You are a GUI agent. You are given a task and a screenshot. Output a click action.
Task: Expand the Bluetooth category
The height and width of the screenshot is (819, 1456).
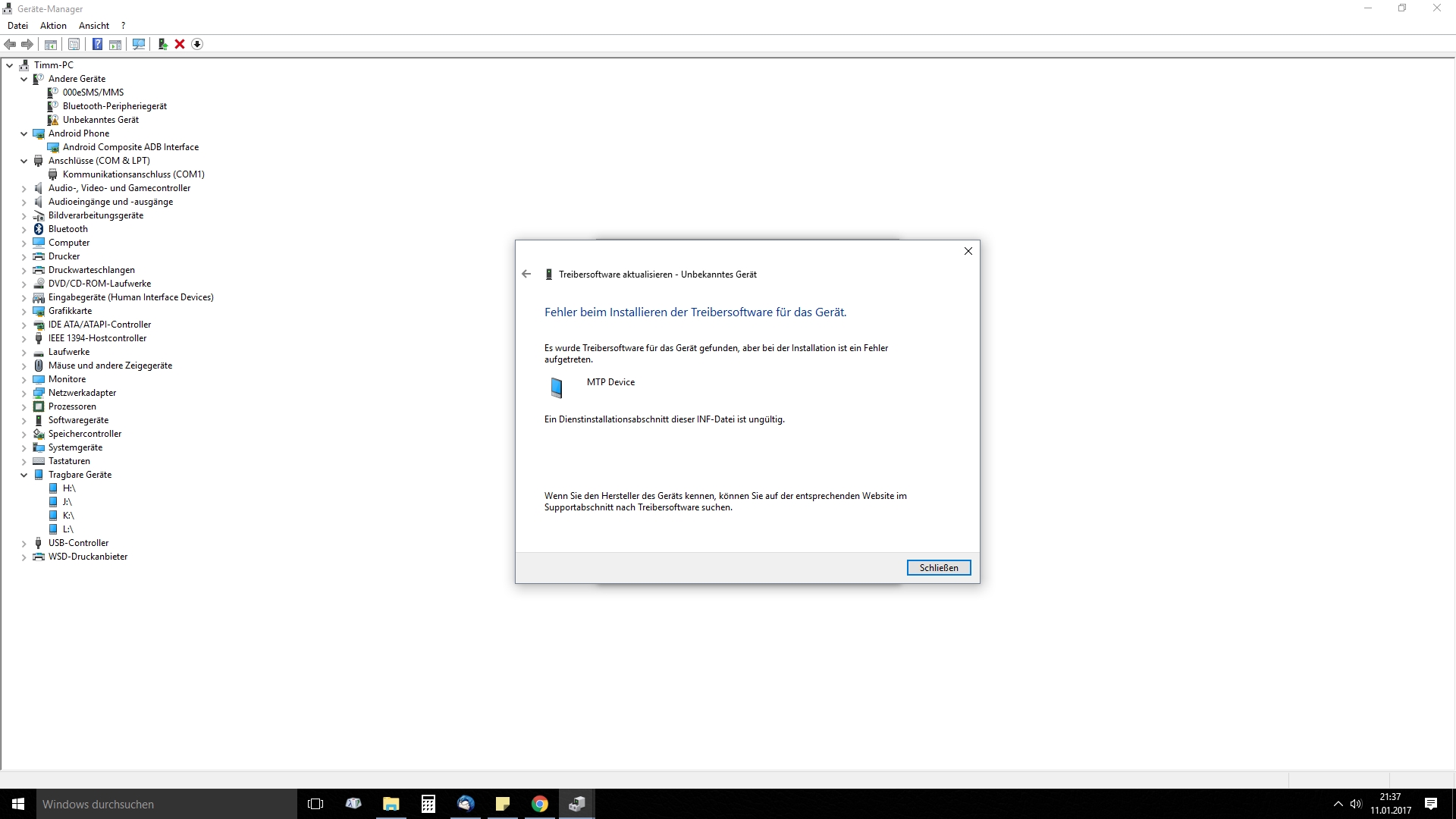(x=24, y=229)
